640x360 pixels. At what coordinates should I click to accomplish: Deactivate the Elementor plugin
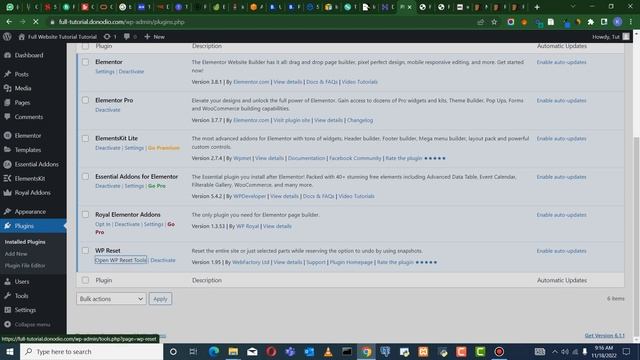tap(131, 72)
